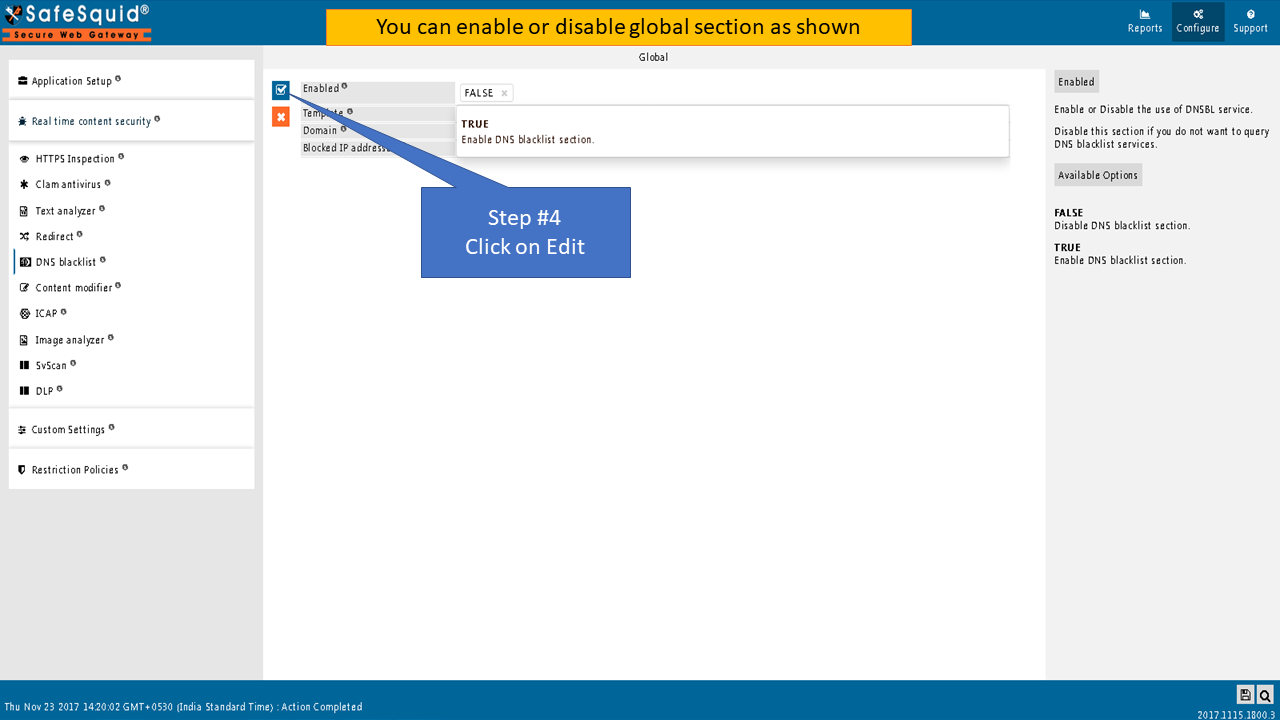1280x720 pixels.
Task: Click the Enabled help heading on right
Action: [x=1076, y=82]
